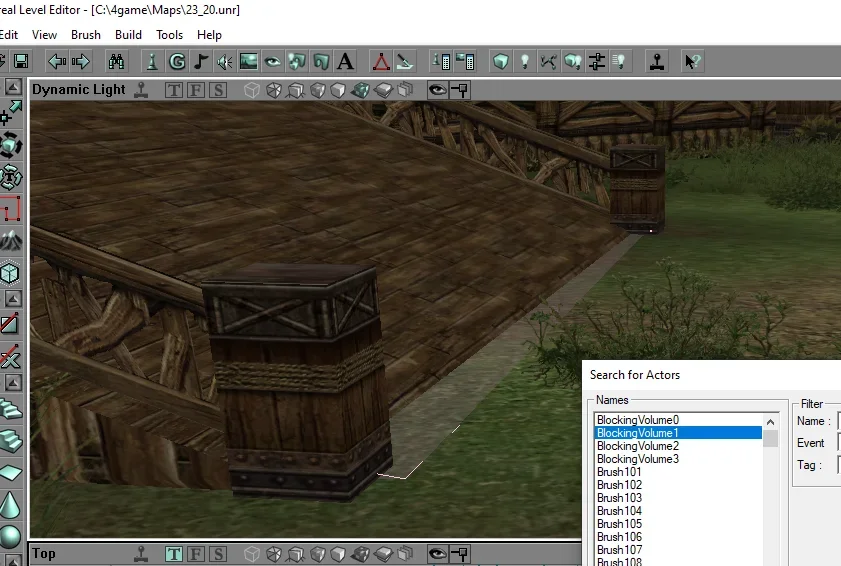841x566 pixels.
Task: Save the current map file
Action: 21,61
